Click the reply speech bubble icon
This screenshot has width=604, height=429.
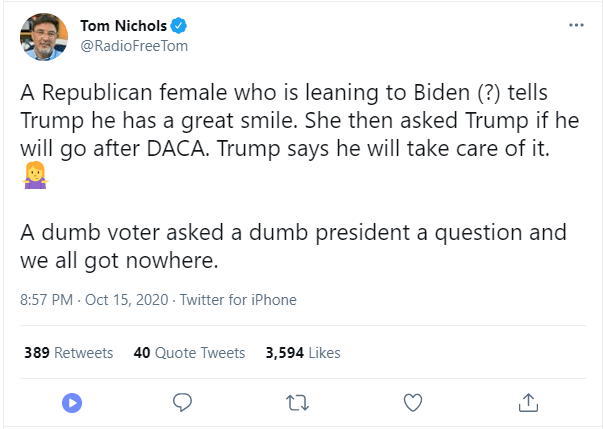[x=182, y=402]
